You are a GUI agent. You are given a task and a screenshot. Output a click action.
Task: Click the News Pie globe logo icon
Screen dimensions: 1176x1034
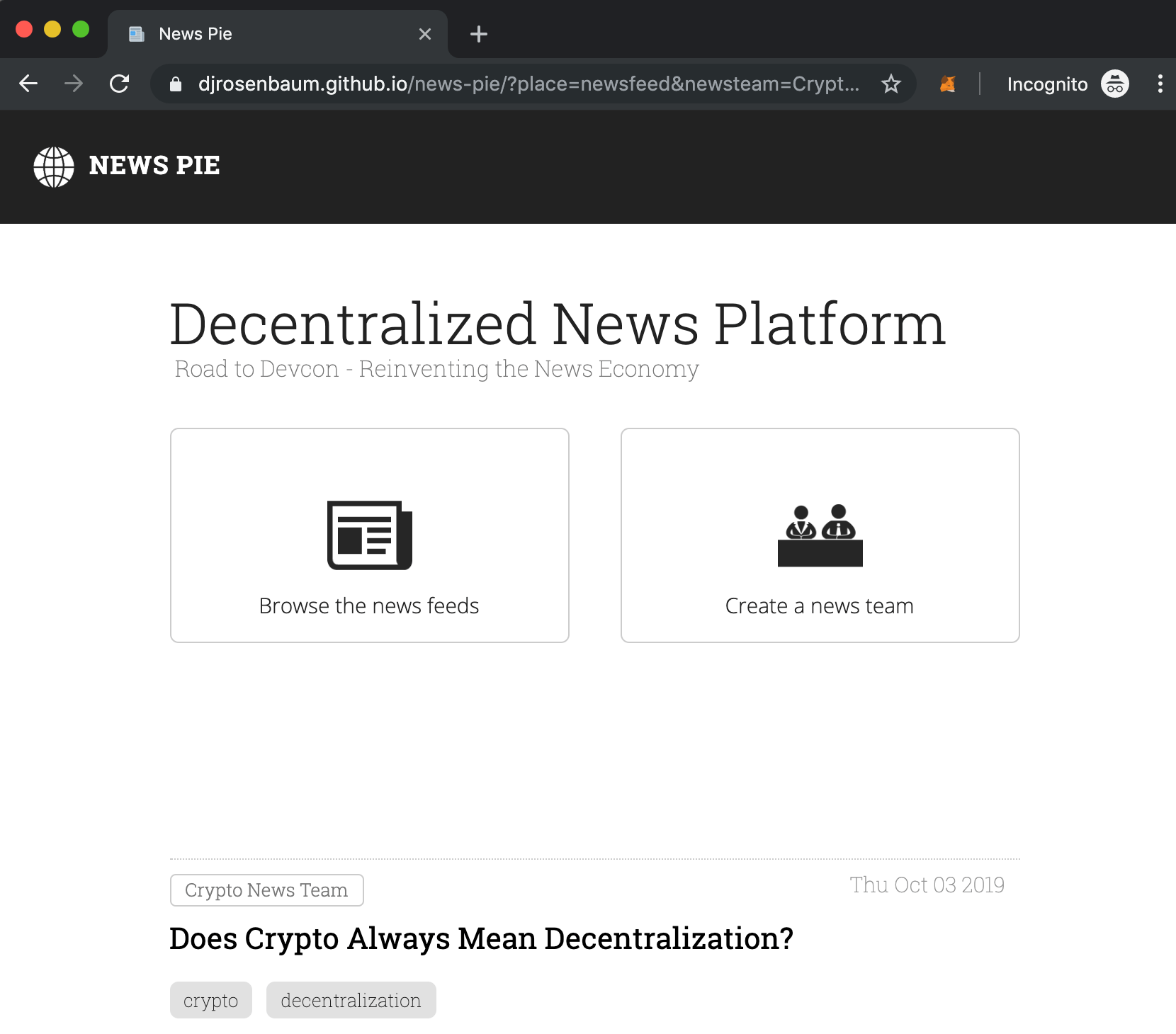pyautogui.click(x=54, y=167)
